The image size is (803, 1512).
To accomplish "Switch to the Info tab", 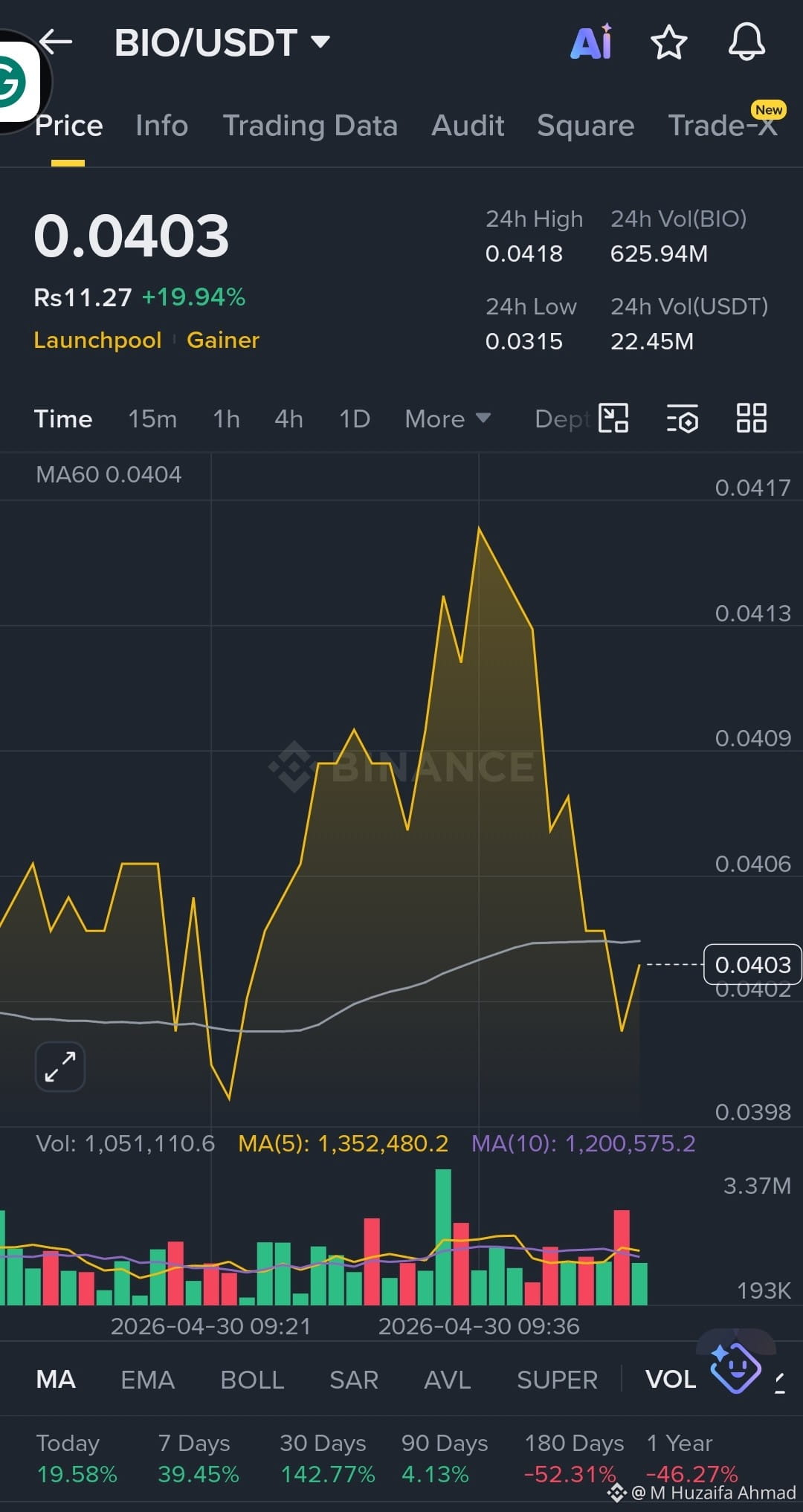I will click(161, 126).
